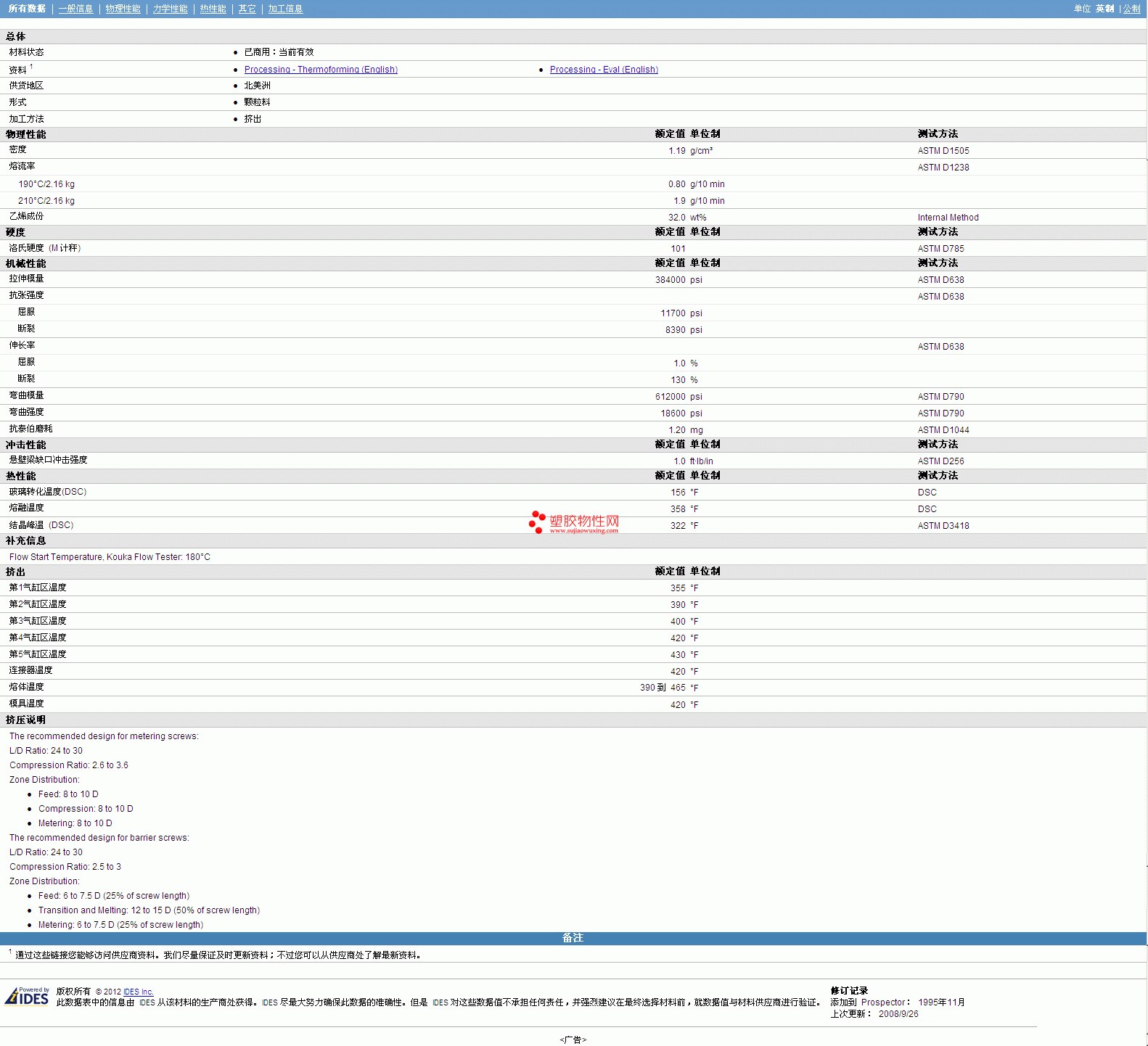View the 加工信息 tab

[x=285, y=9]
